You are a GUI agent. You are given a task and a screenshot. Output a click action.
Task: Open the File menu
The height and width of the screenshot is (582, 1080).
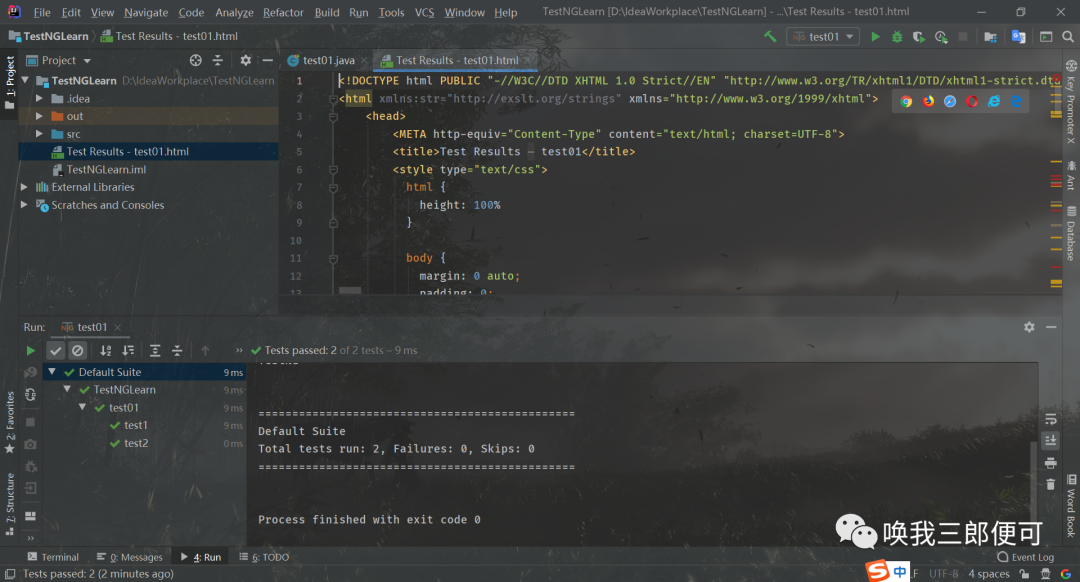[42, 12]
